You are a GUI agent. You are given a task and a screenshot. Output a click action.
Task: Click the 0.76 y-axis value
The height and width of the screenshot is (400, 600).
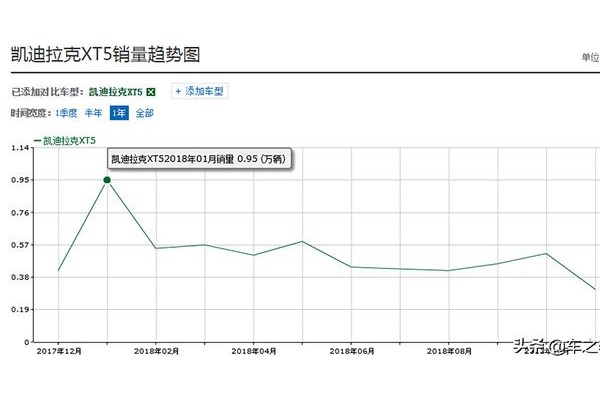[x=20, y=213]
